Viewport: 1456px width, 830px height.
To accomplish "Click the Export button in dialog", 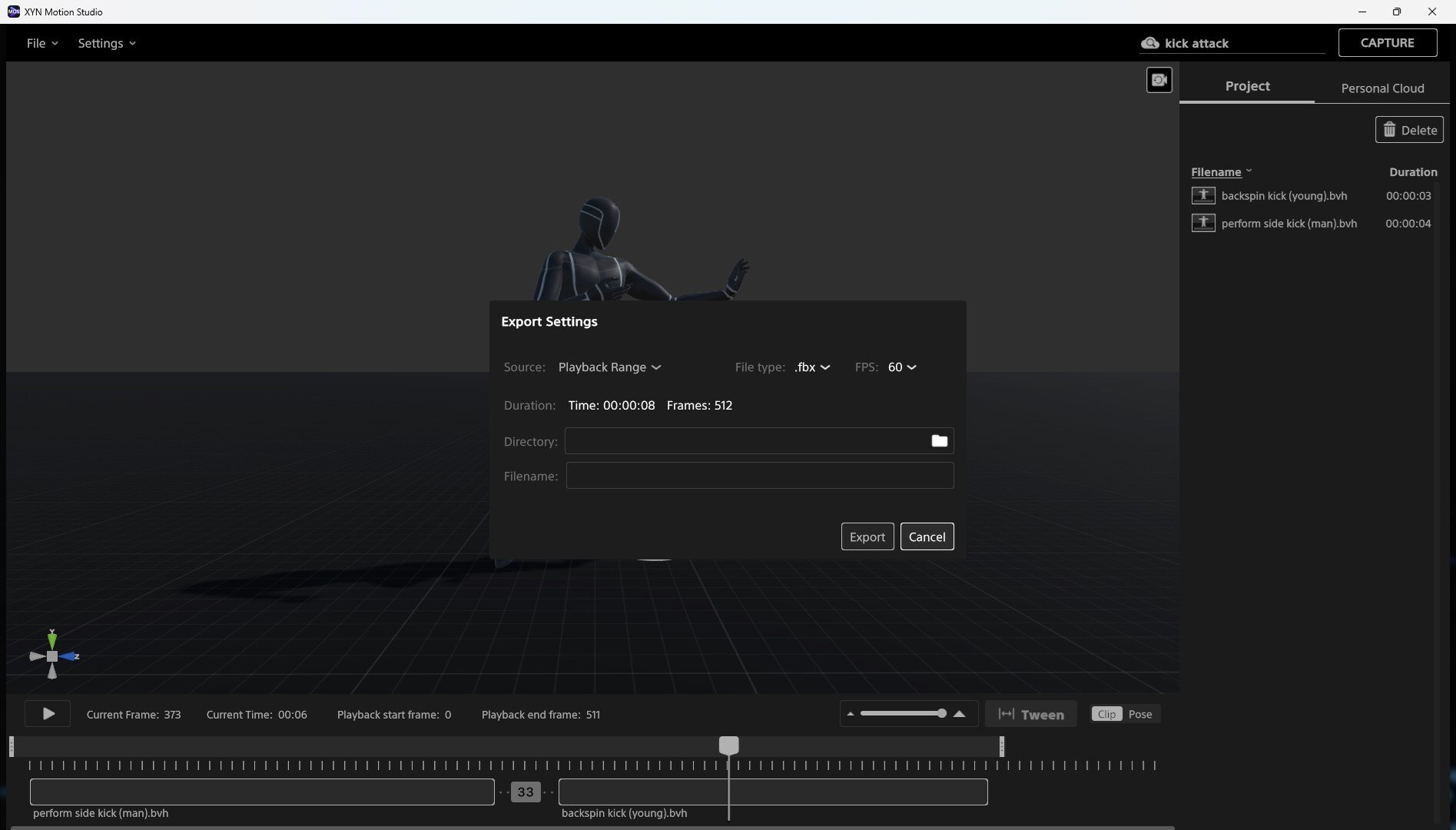I will coord(867,536).
